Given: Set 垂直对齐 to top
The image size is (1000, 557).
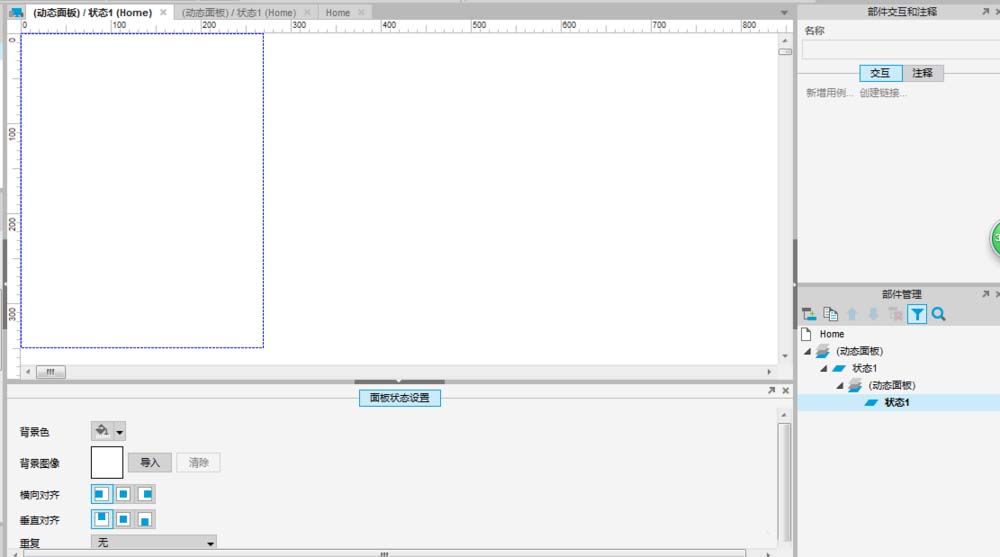Looking at the screenshot, I should 101,519.
